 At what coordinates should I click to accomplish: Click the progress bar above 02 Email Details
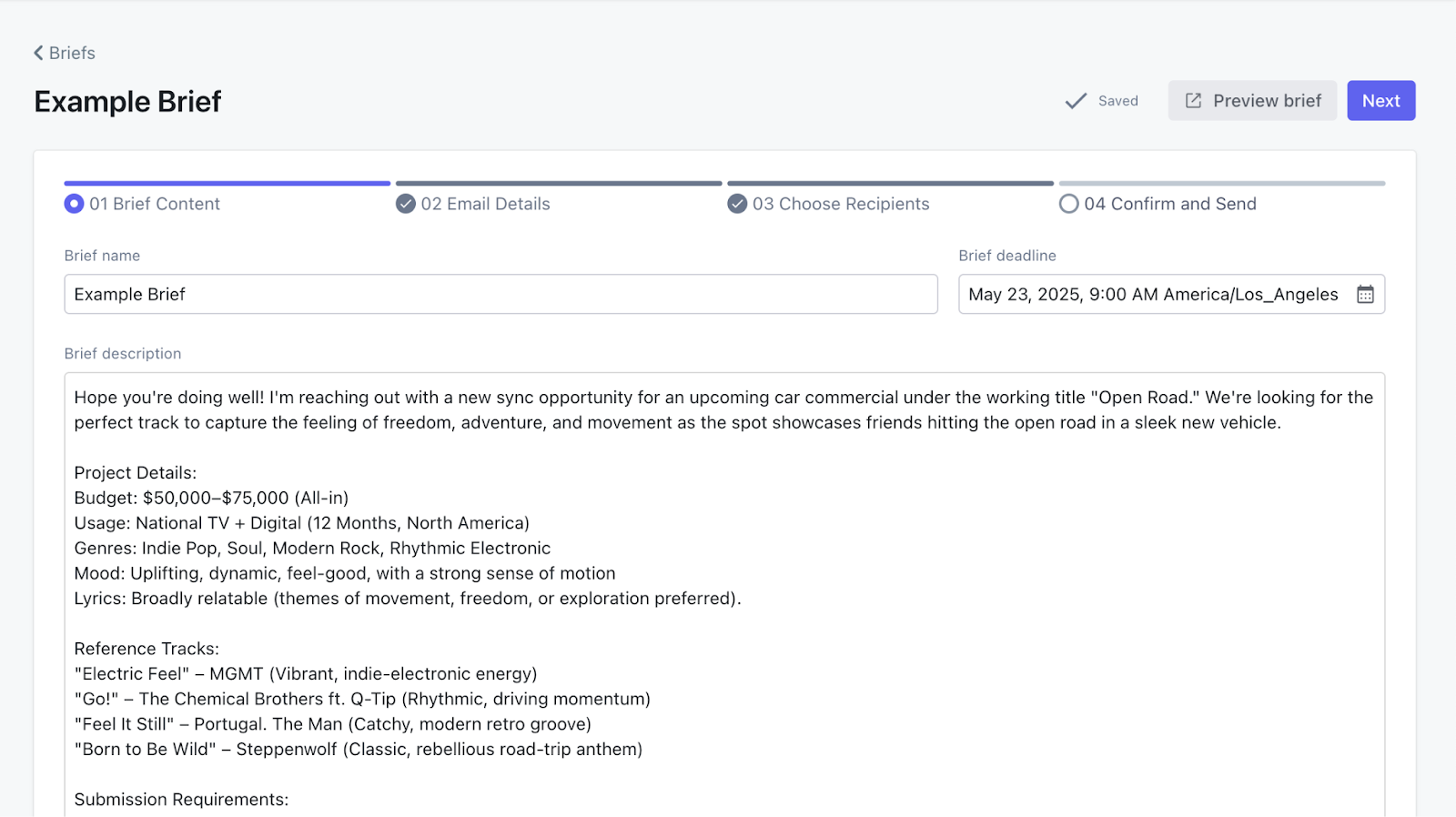559,184
